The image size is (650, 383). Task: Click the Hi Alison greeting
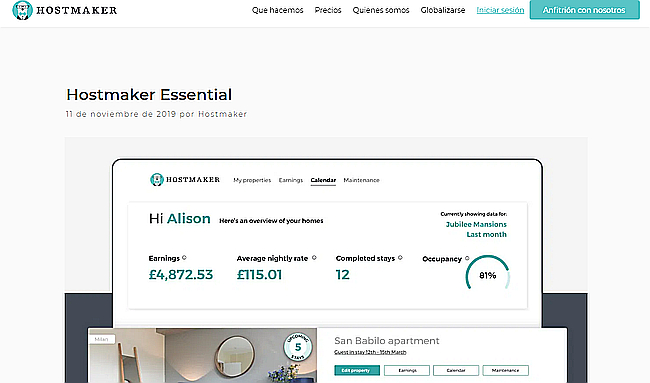(179, 218)
